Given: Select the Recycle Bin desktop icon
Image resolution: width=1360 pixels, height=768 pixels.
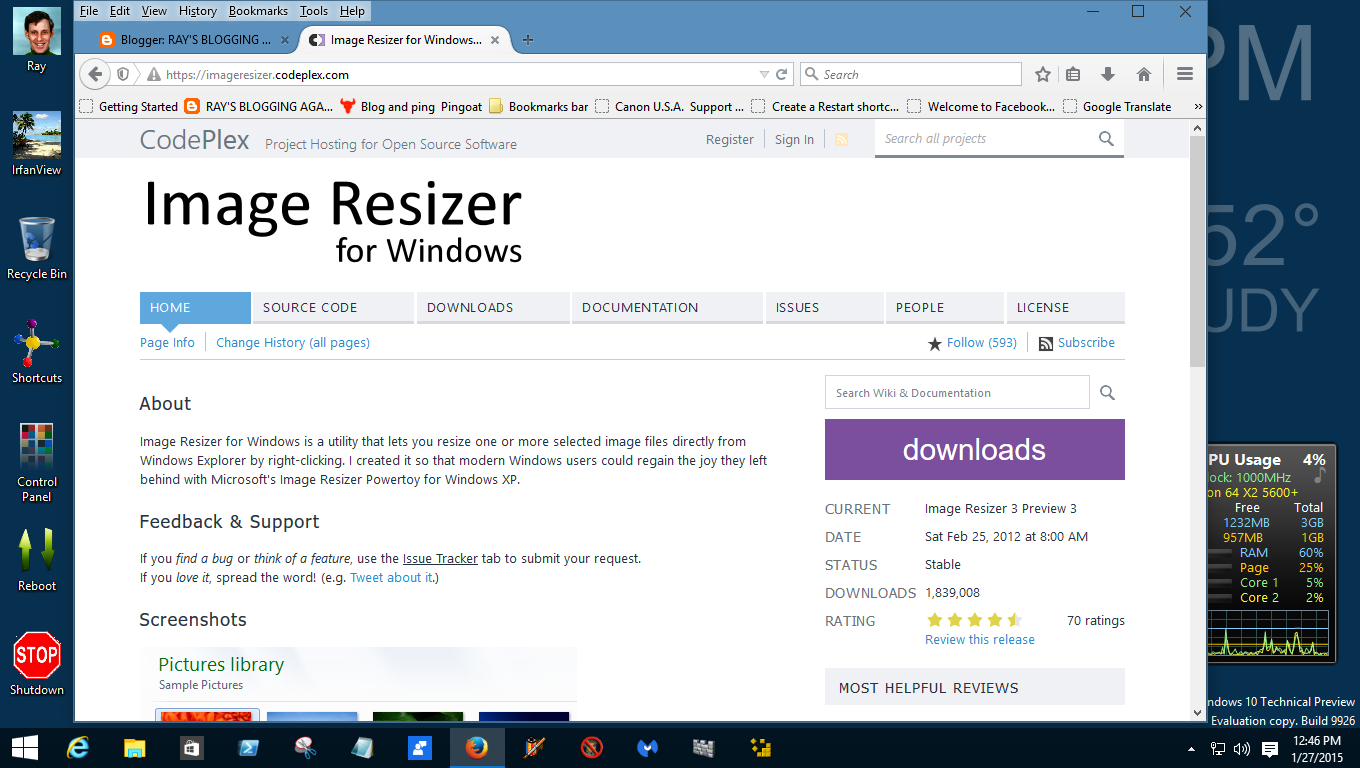Looking at the screenshot, I should point(37,248).
